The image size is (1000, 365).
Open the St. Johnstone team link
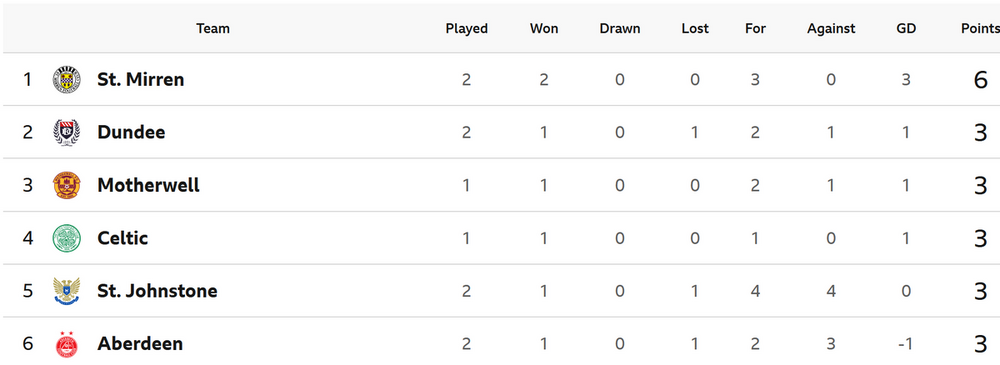click(158, 292)
